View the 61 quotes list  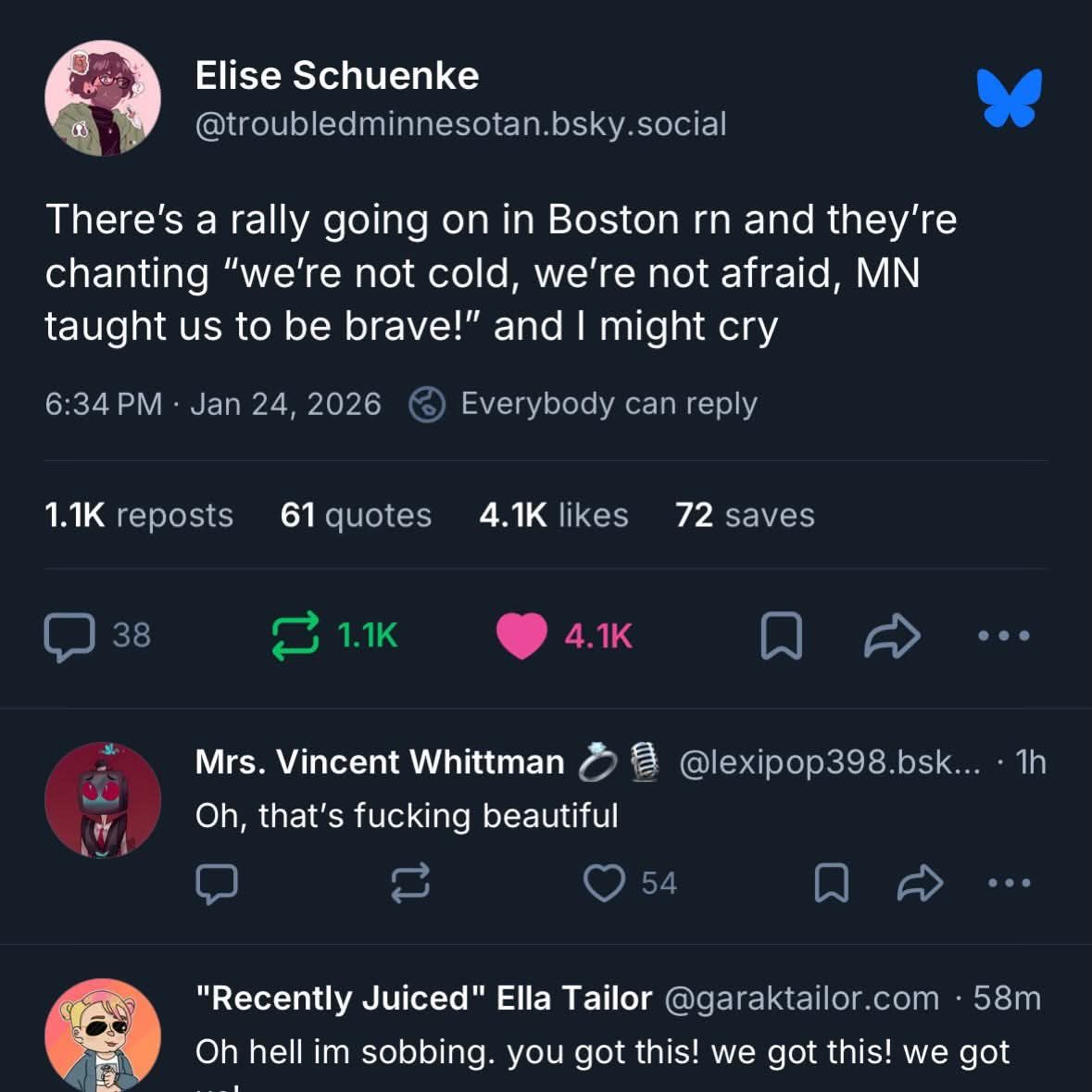click(x=356, y=515)
